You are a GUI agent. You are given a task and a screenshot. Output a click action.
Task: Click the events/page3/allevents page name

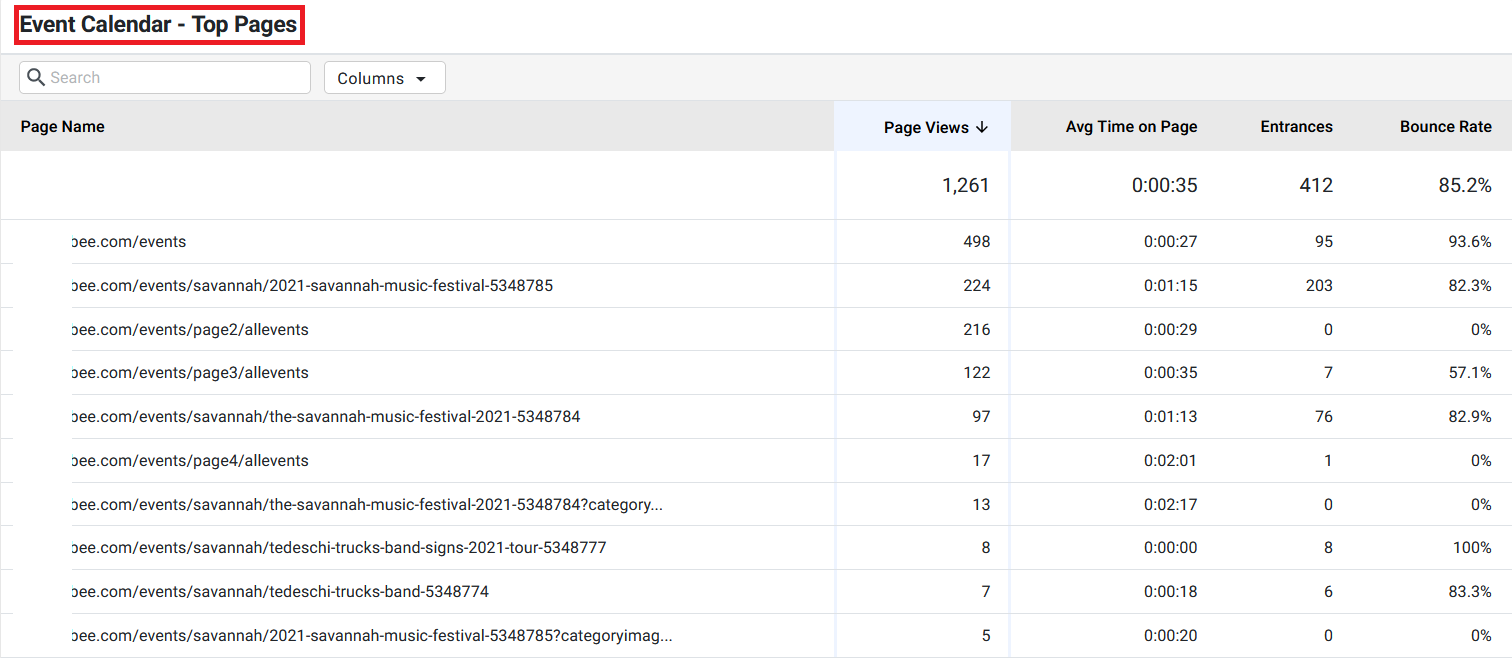pos(190,373)
